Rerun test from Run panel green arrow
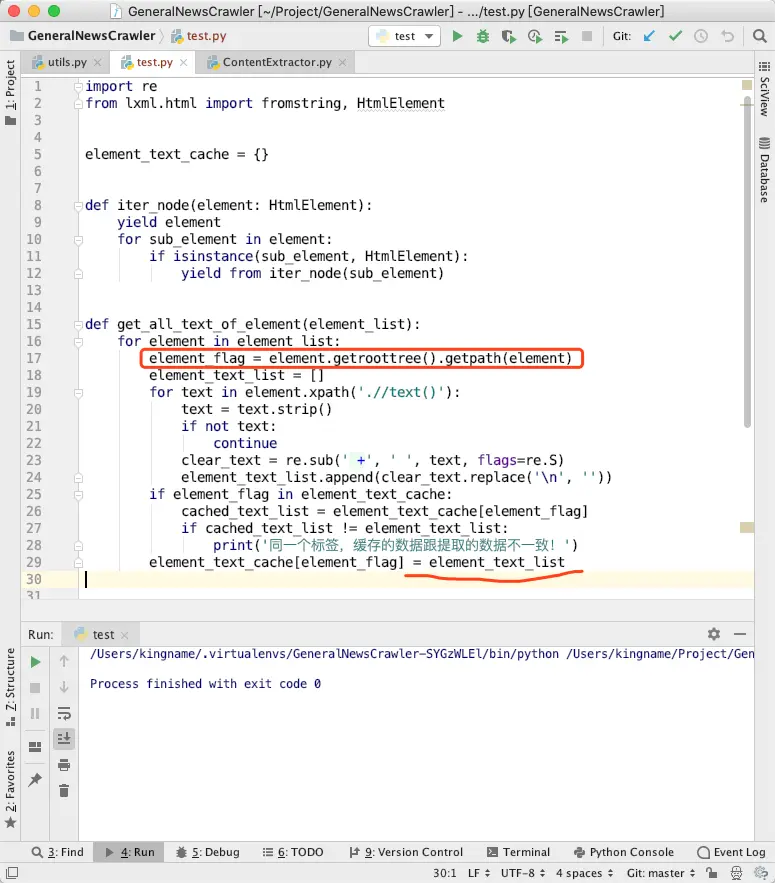 35,662
